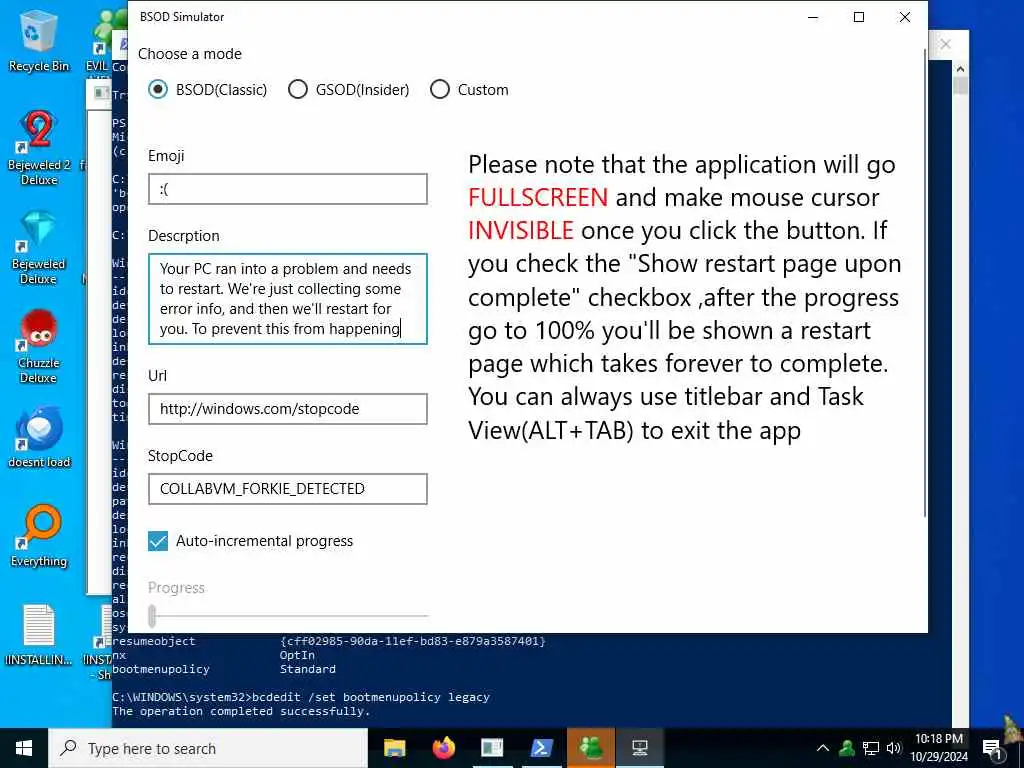Image resolution: width=1024 pixels, height=768 pixels.
Task: Open the taskbar clock and date
Action: tap(939, 748)
